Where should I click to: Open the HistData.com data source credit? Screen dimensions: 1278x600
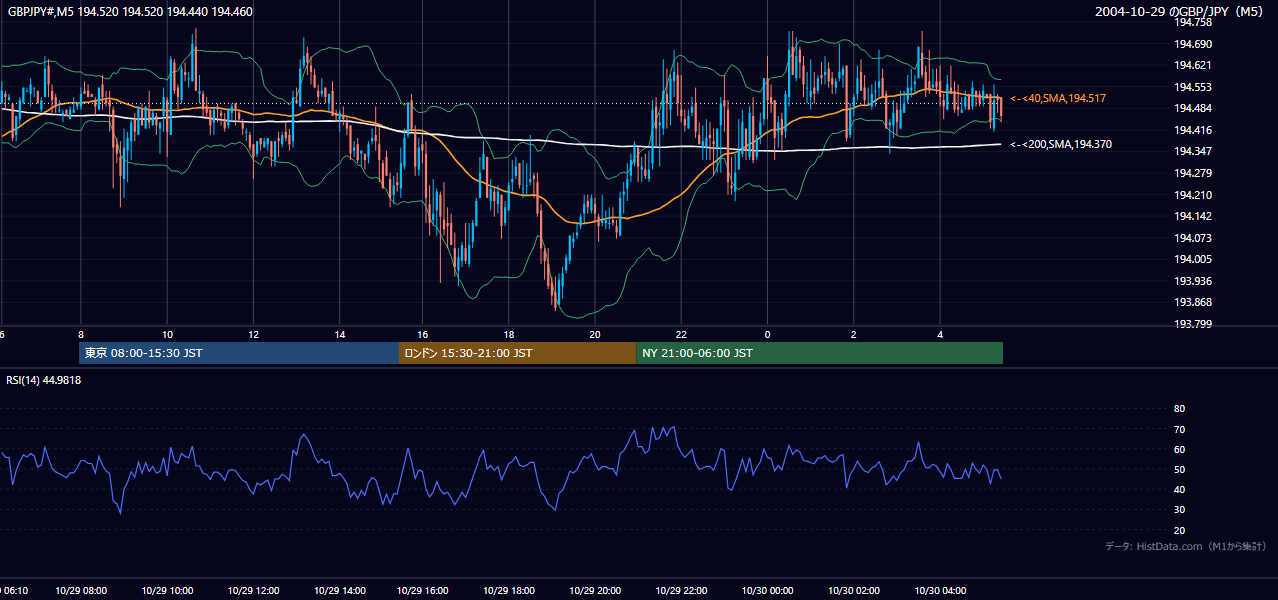point(1186,546)
